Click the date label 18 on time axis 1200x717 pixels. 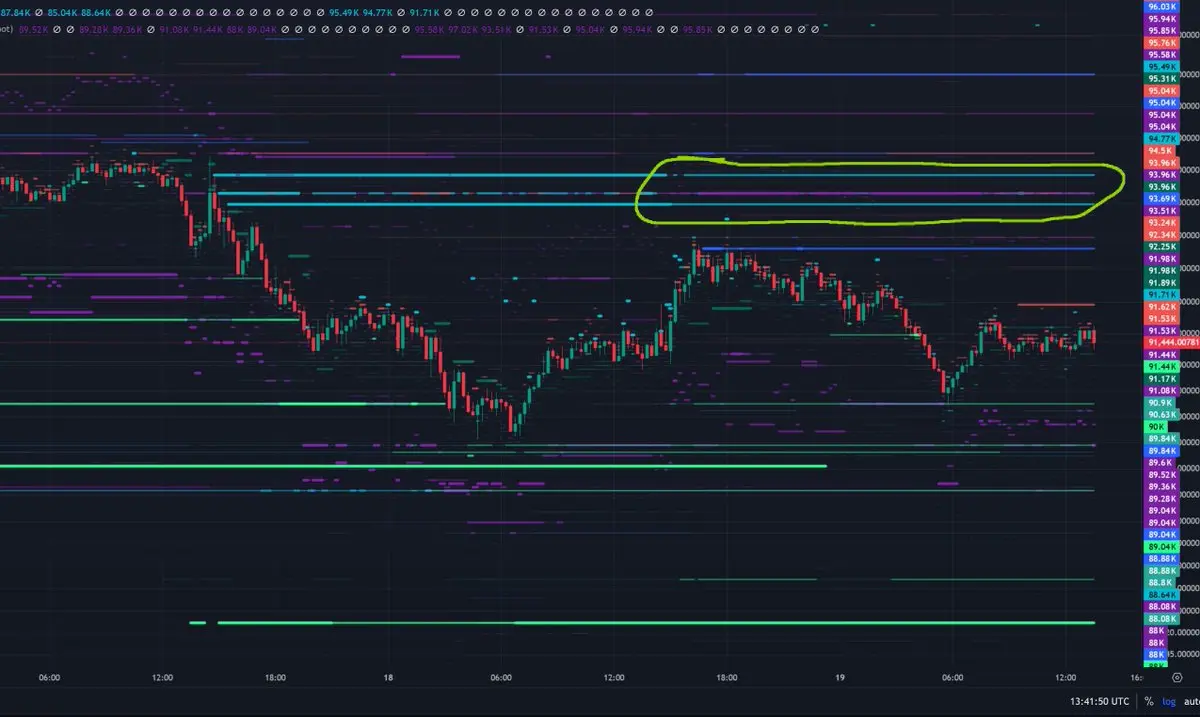(388, 677)
